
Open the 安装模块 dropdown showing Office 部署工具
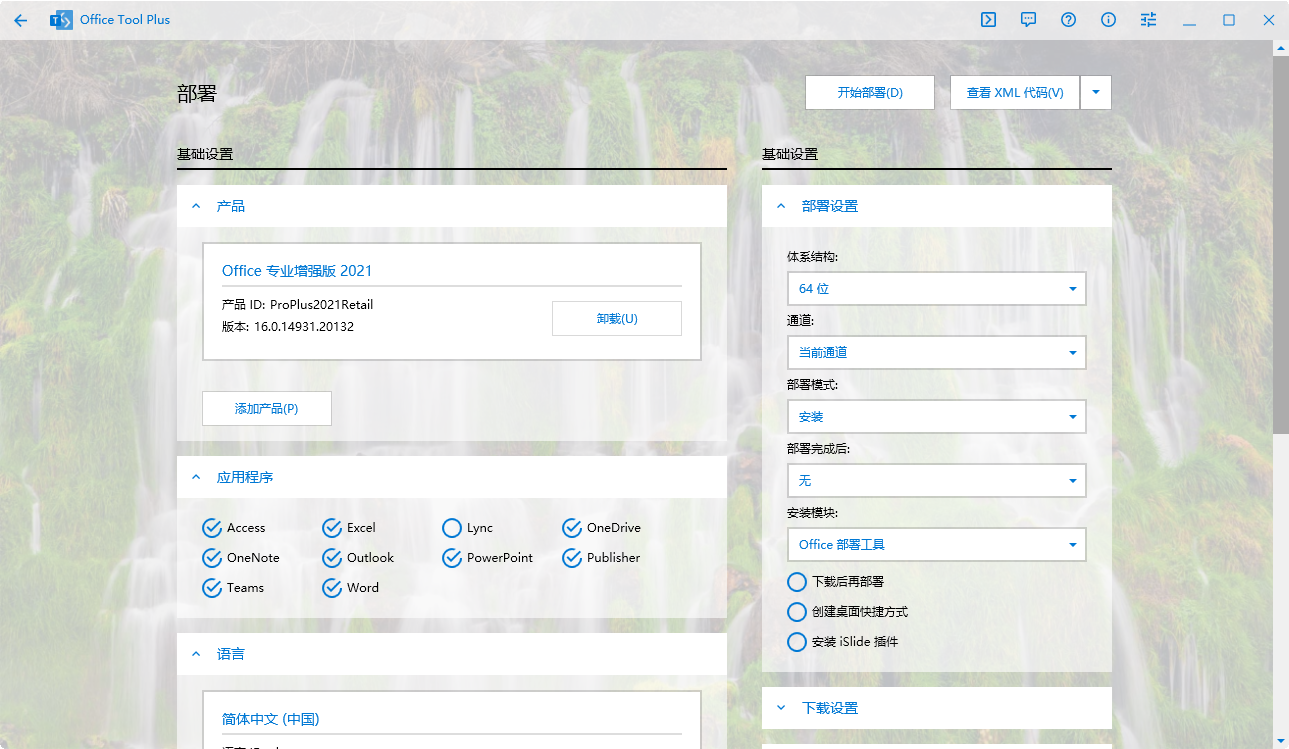pos(937,545)
